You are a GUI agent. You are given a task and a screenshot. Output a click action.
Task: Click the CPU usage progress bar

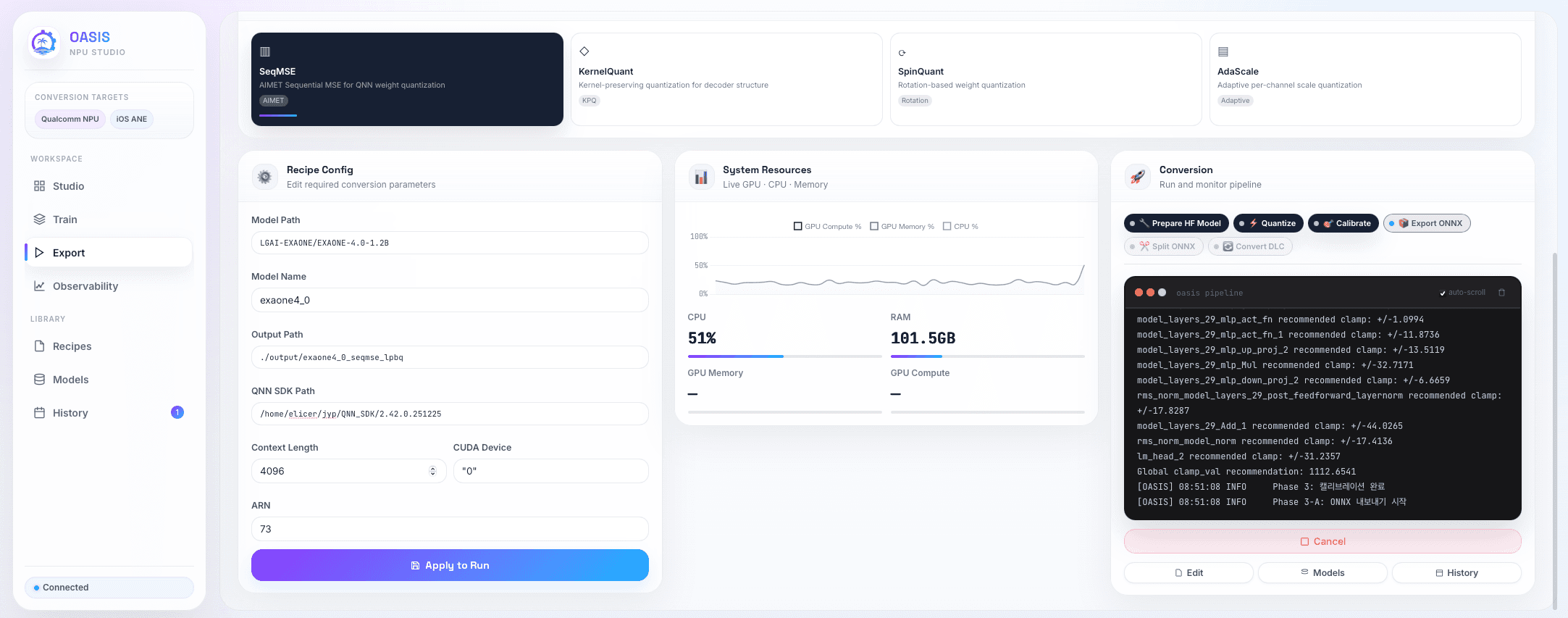coord(785,356)
